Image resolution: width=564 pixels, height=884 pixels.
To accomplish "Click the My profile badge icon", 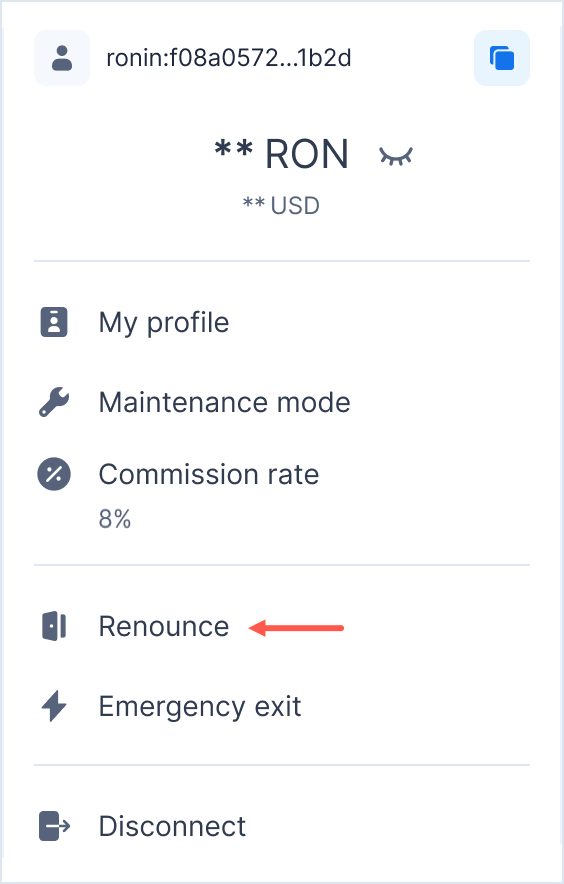I will [x=54, y=322].
